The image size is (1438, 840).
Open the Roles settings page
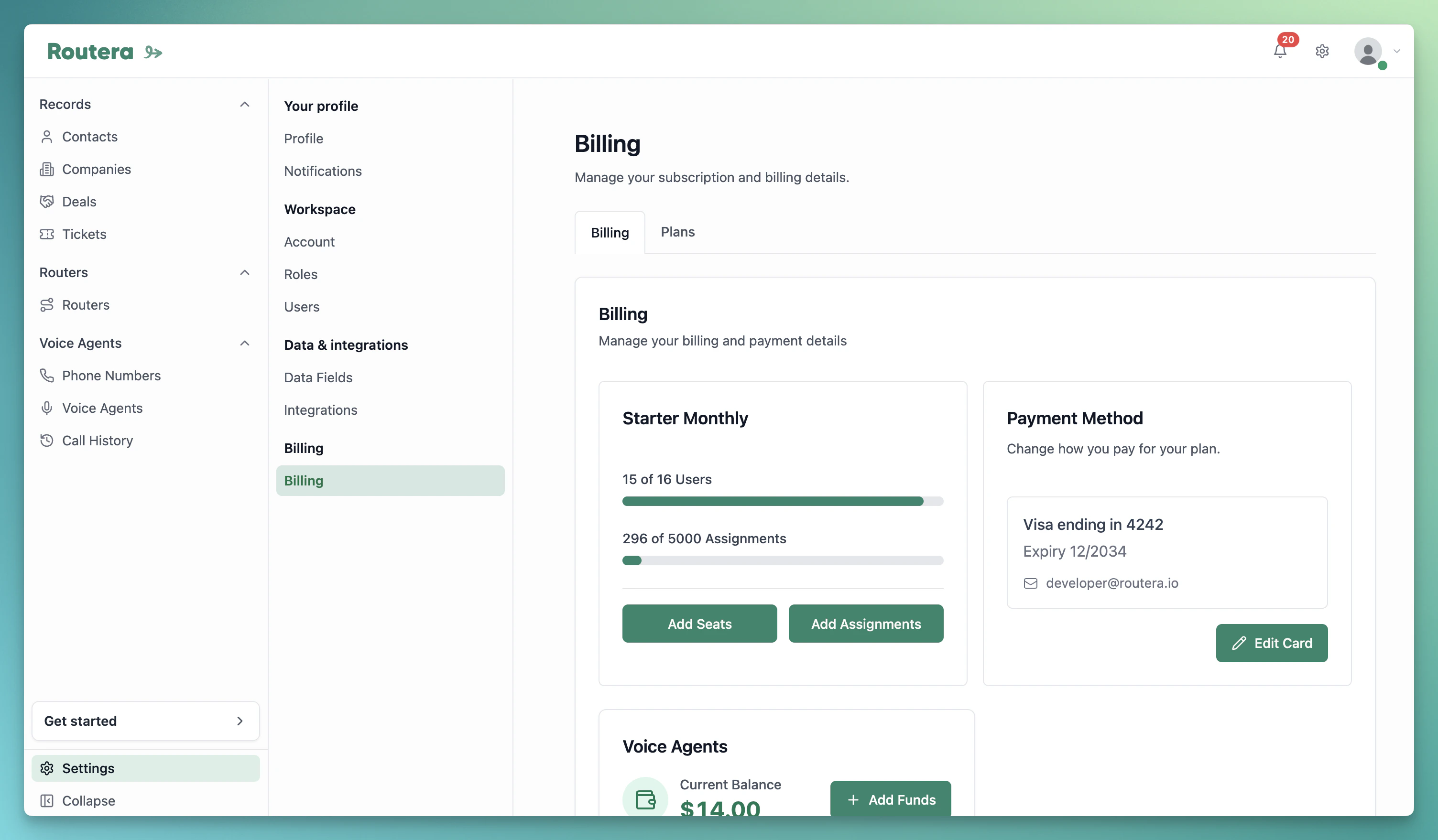pos(301,274)
